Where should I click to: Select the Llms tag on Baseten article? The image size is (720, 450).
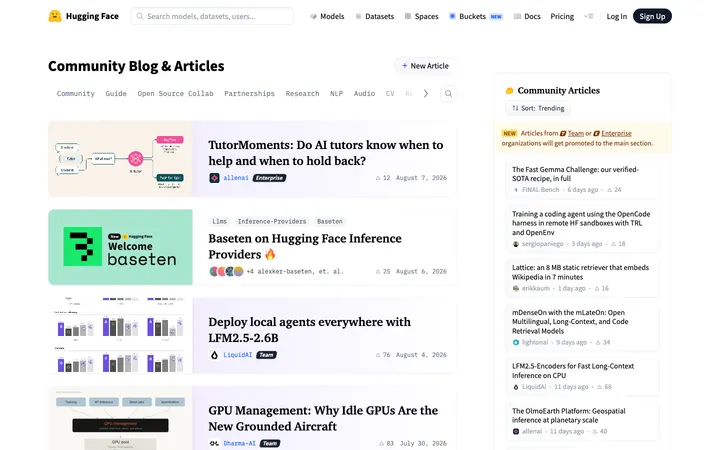coord(219,221)
